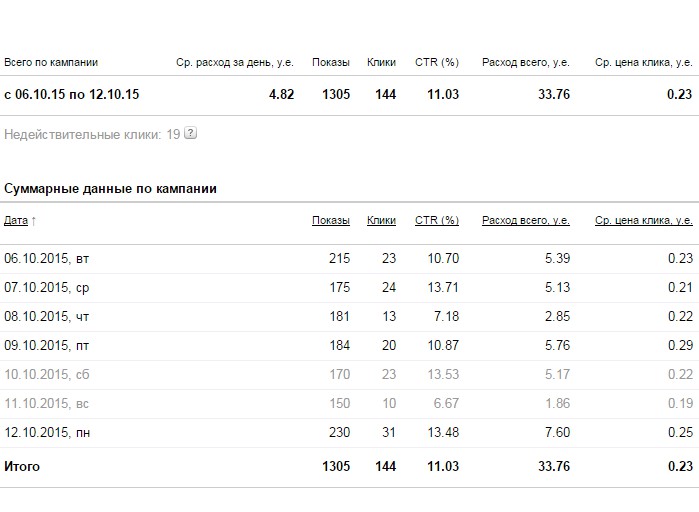Select the greyed 10.10.2015, сб row
This screenshot has height=512, width=699.
coord(350,375)
